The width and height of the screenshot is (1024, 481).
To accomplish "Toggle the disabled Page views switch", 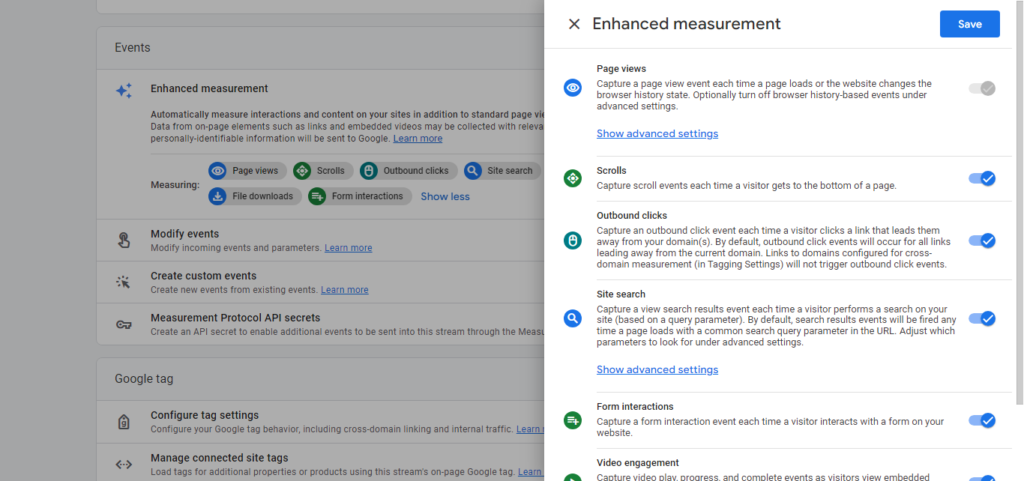I will coord(982,88).
